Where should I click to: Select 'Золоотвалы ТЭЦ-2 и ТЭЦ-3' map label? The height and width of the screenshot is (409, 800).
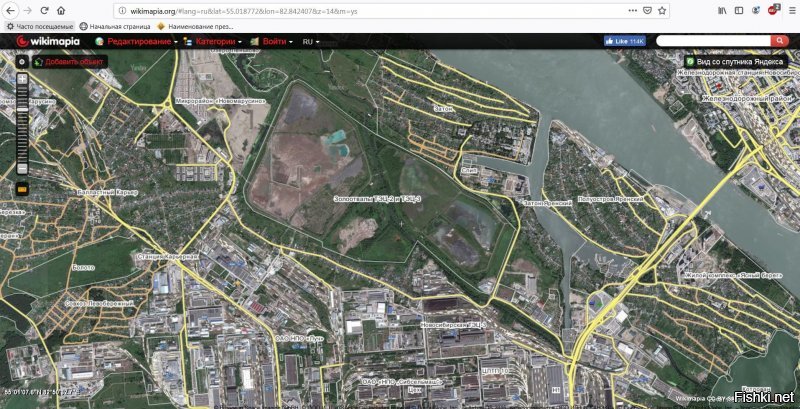(377, 197)
